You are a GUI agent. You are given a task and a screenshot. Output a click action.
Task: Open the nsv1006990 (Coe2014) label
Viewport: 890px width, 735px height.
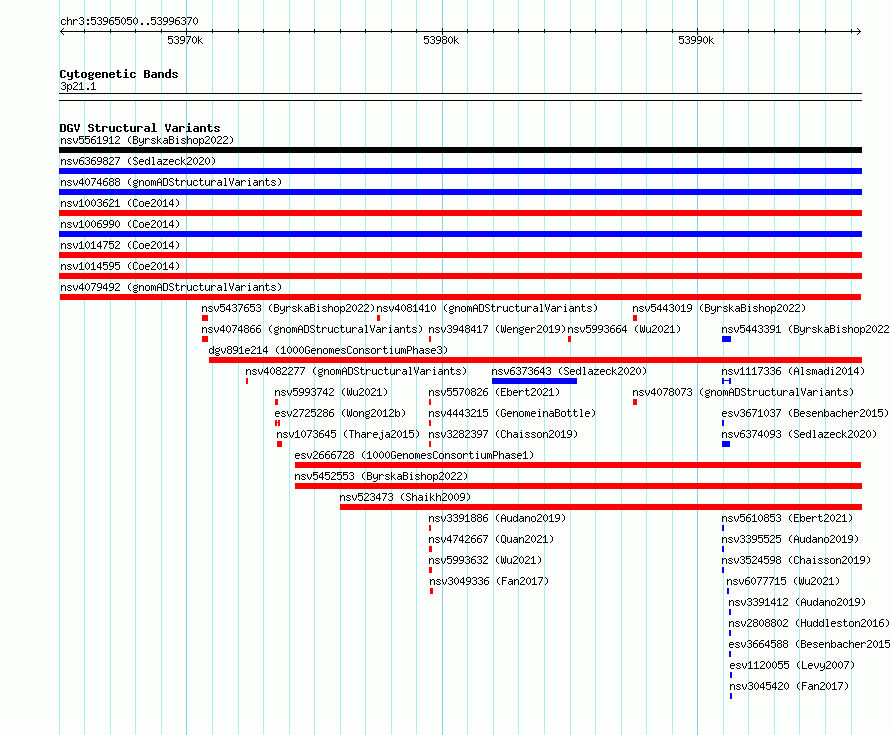pyautogui.click(x=120, y=224)
